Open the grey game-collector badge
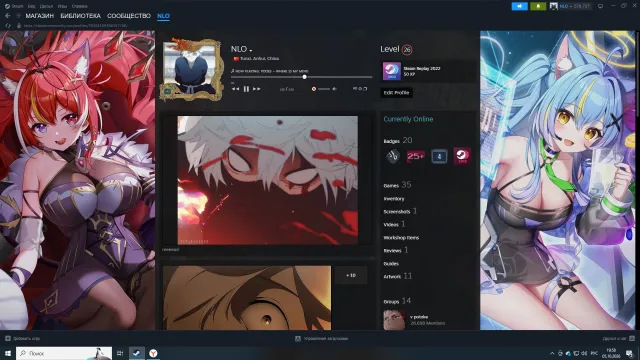 pyautogui.click(x=393, y=156)
